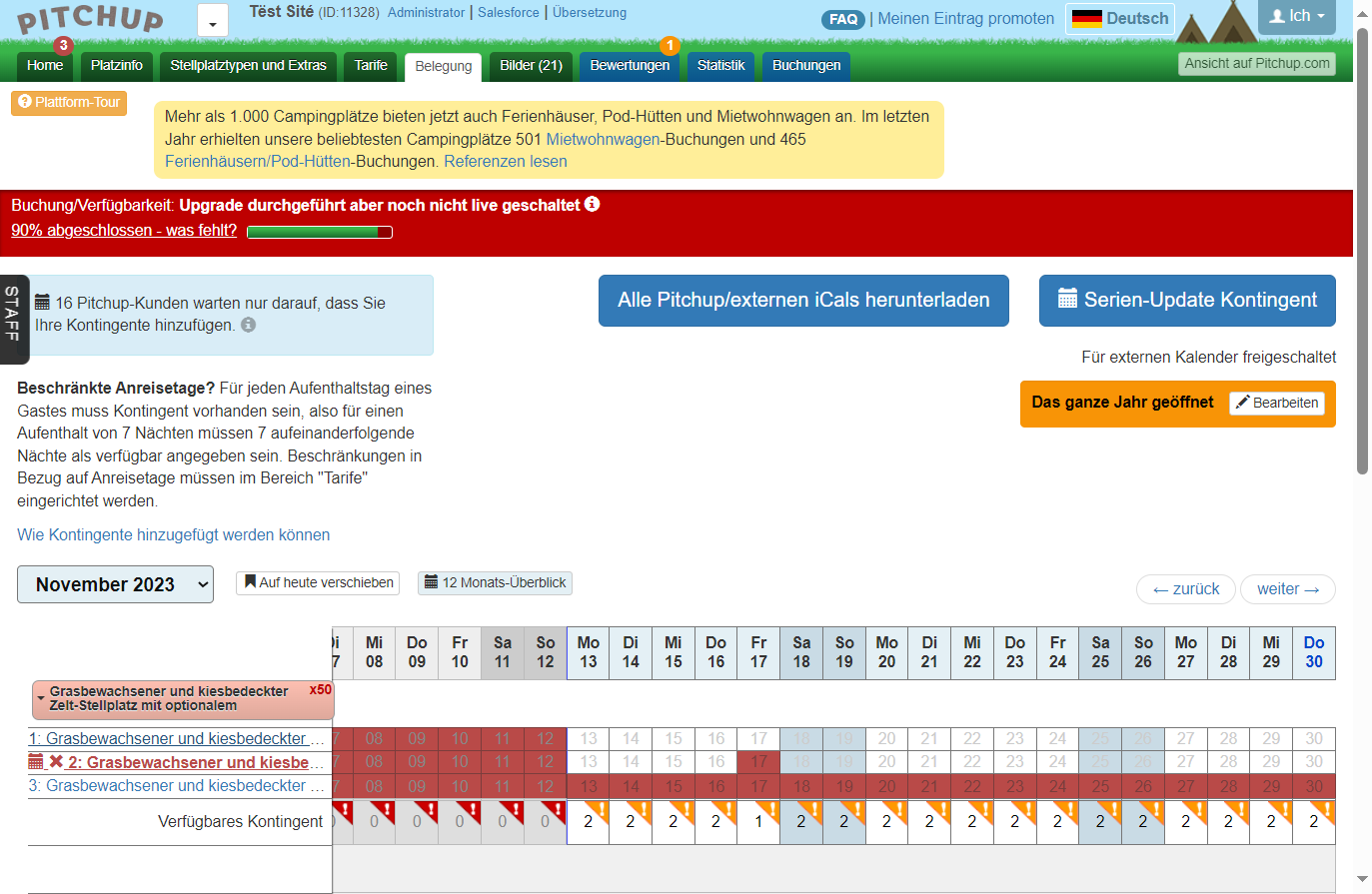Viewport: 1372px width, 894px height.
Task: Open the Salesforce link
Action: pyautogui.click(x=509, y=12)
